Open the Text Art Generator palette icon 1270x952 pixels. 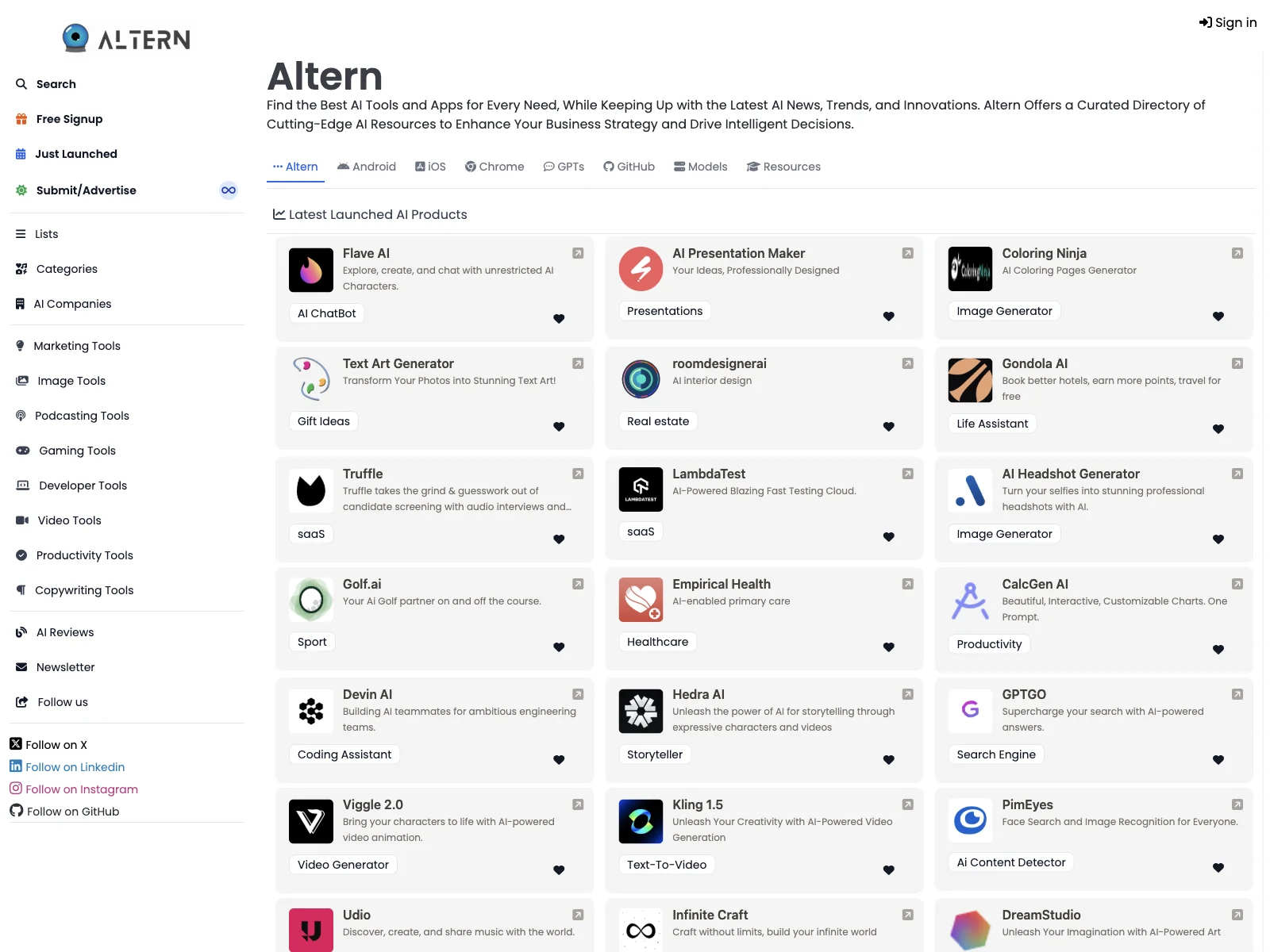pyautogui.click(x=311, y=379)
